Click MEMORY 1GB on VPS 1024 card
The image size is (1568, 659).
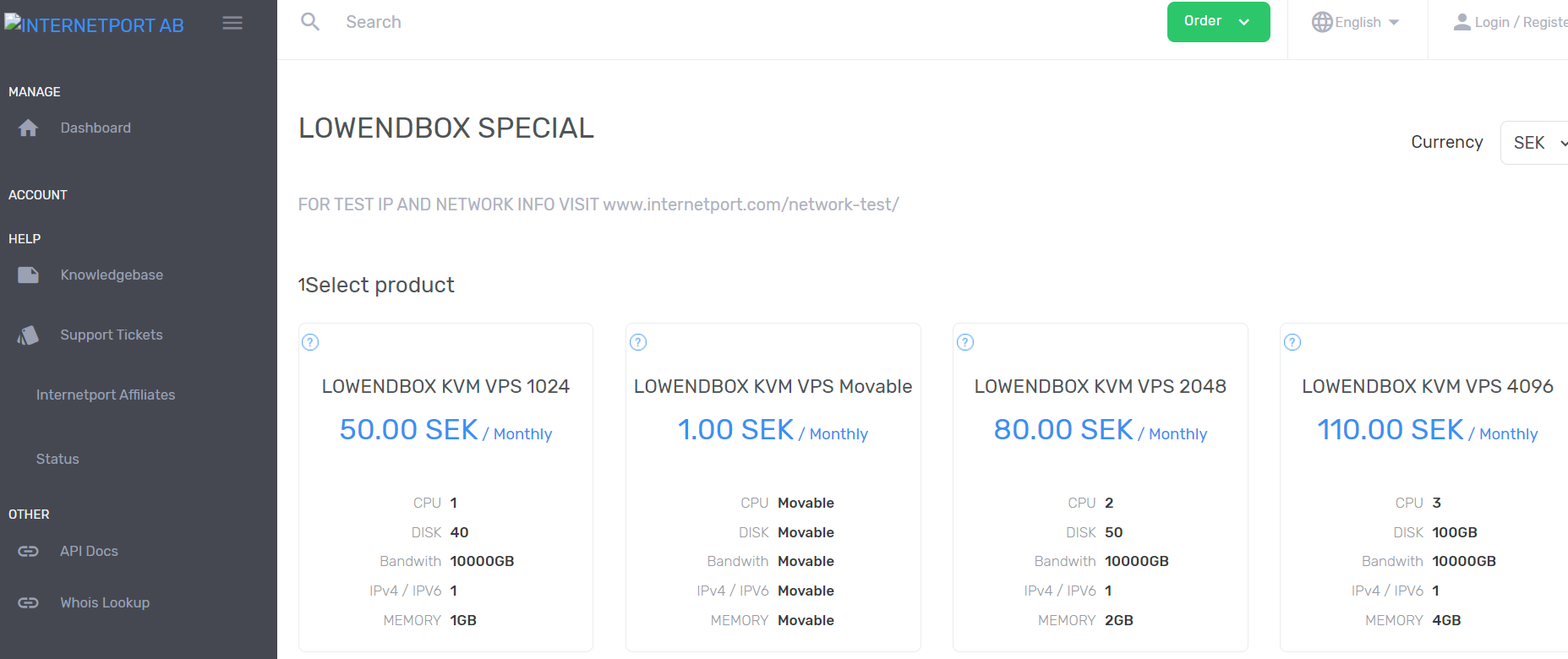(430, 620)
